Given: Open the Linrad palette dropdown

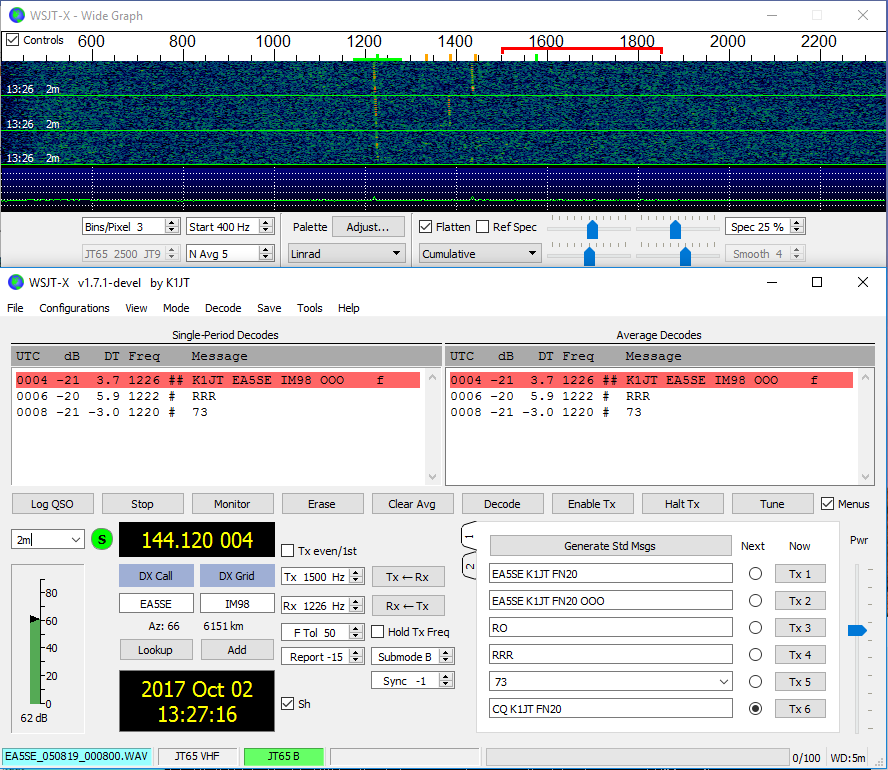Looking at the screenshot, I should [346, 254].
